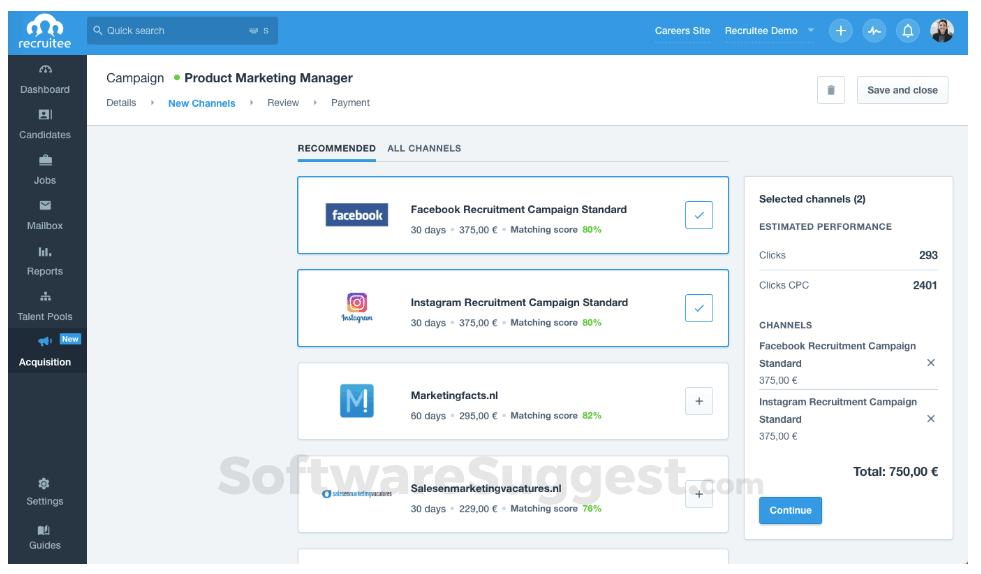This screenshot has height=574, width=981.
Task: Add Marketingfacts.nl channel
Action: (x=699, y=401)
